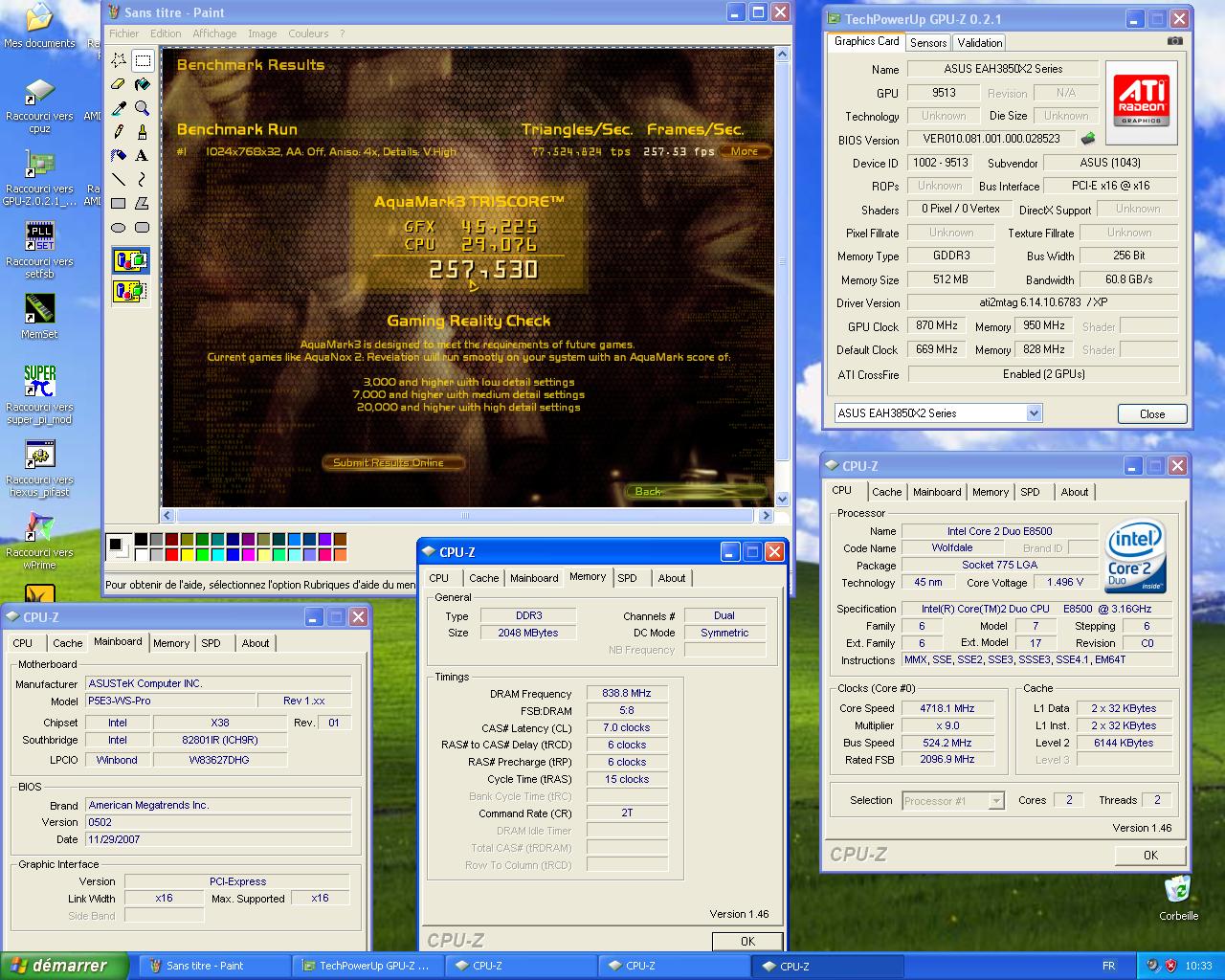Pick the yellow color swatch in Paint palette
The height and width of the screenshot is (980, 1225).
pyautogui.click(x=188, y=554)
